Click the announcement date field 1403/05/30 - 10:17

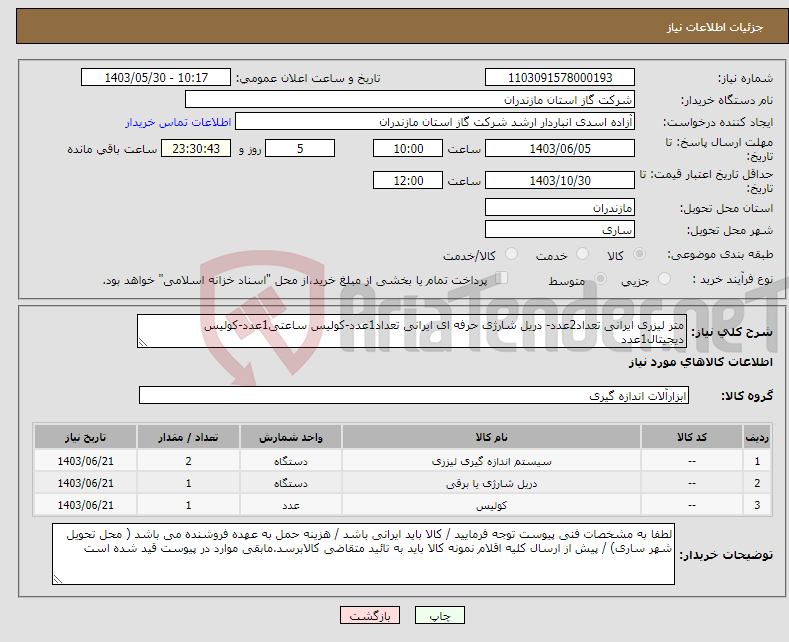point(155,77)
